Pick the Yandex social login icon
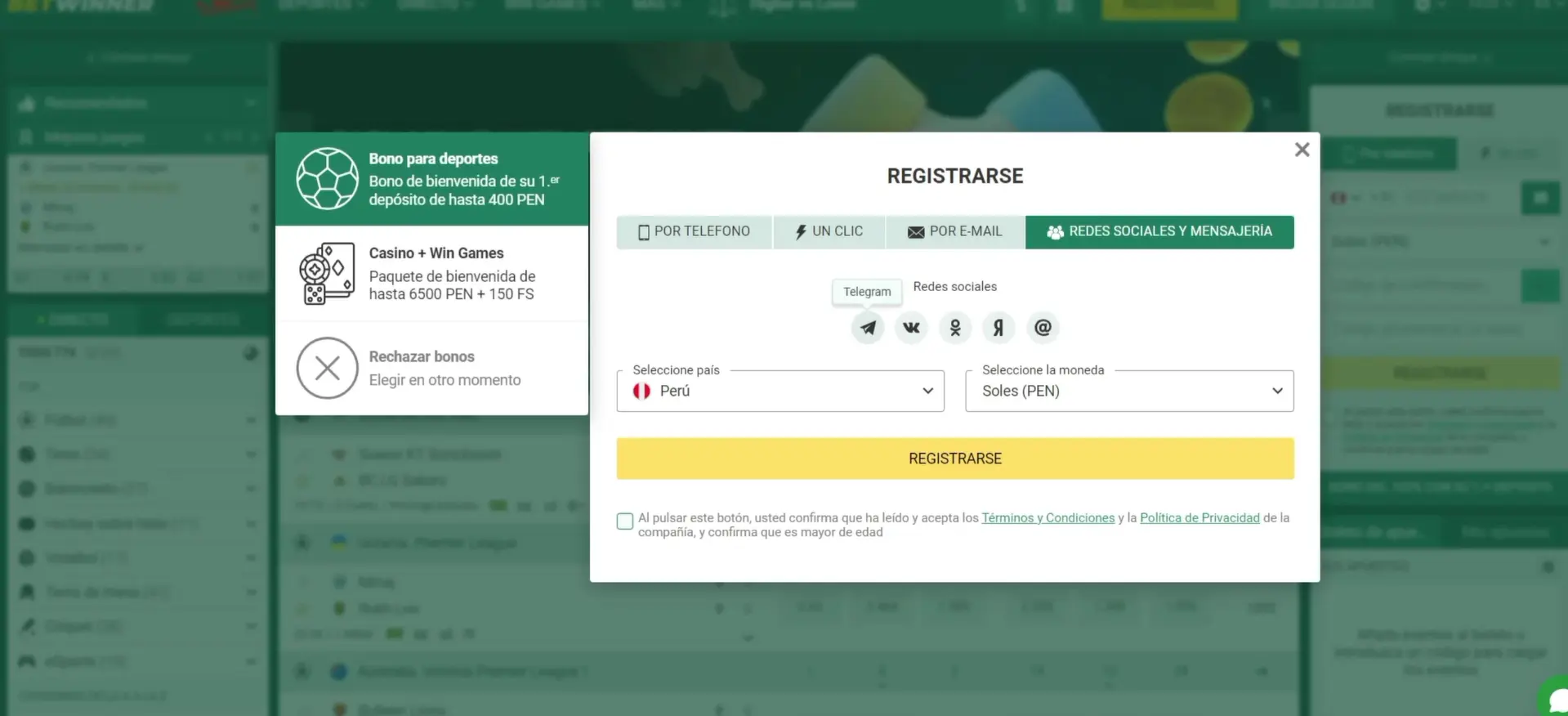 998,328
